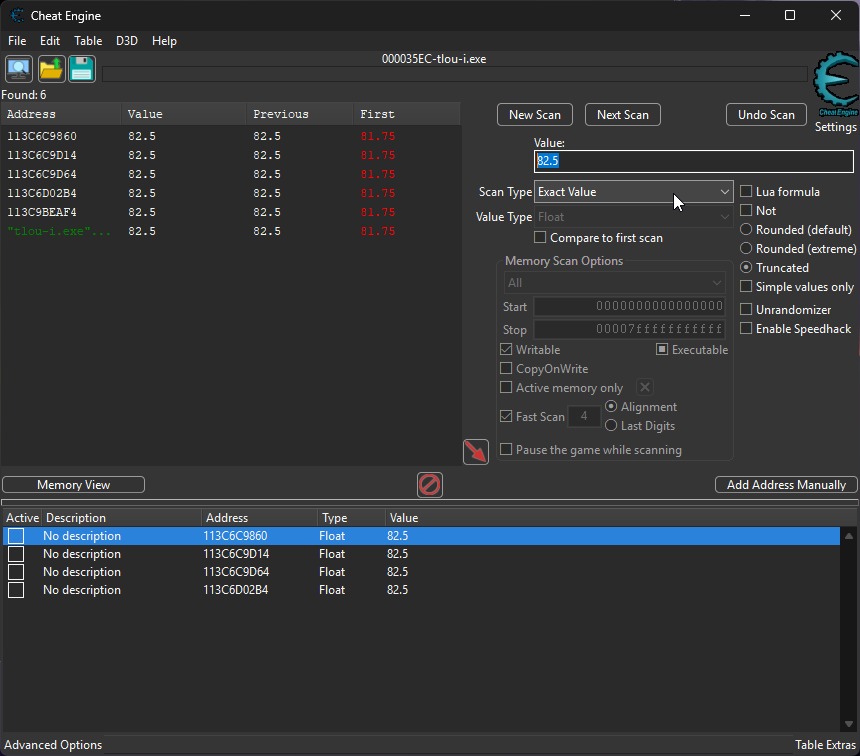Click the scan progress bar
This screenshot has height=756, width=860.
455,75
